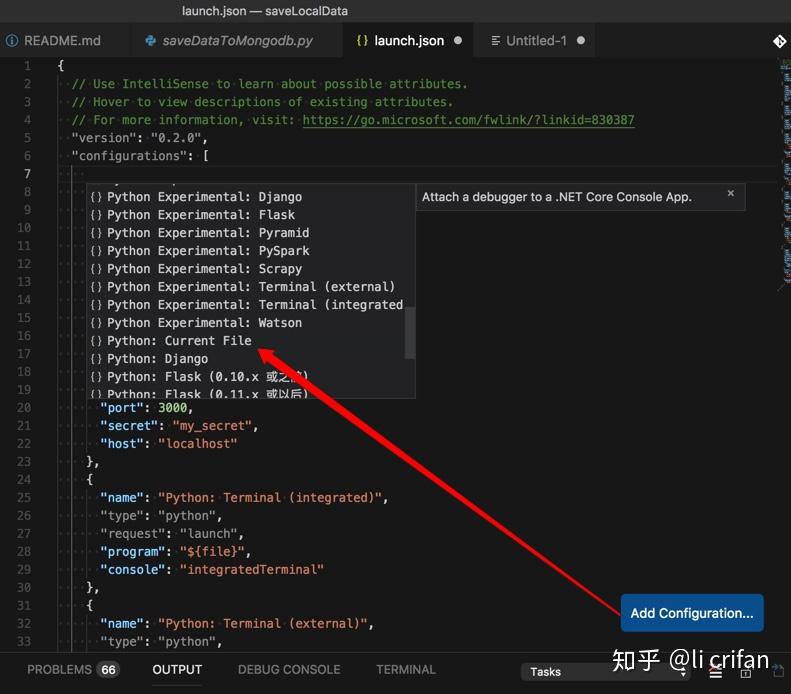
Task: Click the "program": "${file}" line
Action: (176, 552)
